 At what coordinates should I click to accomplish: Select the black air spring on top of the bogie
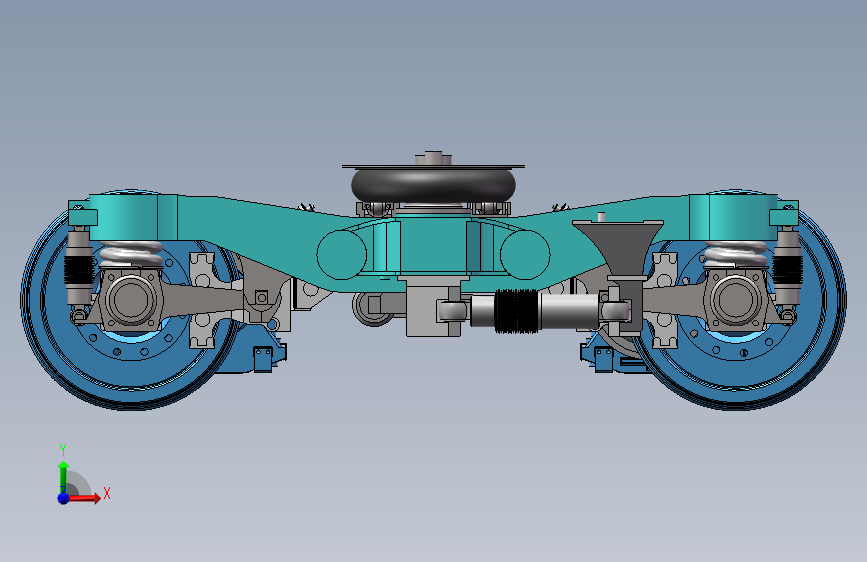click(x=434, y=186)
